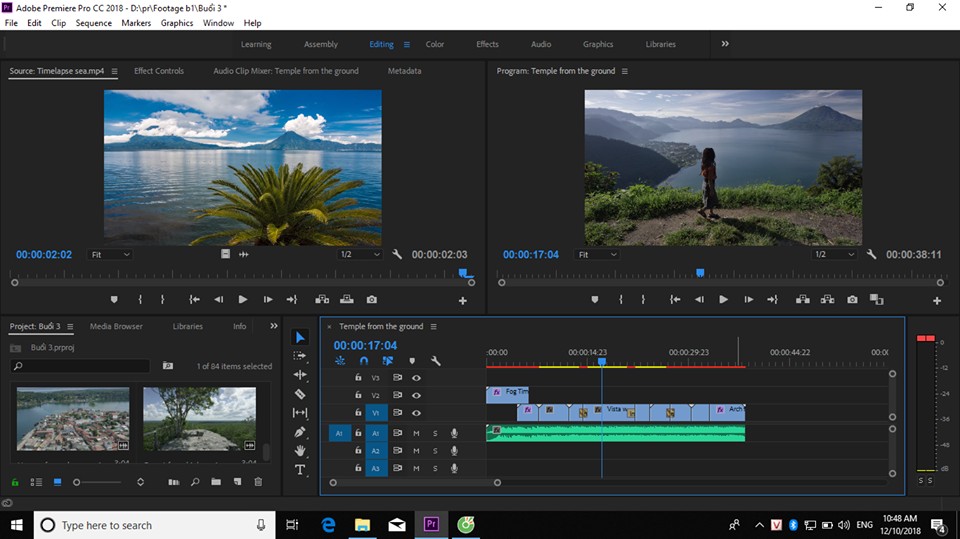Toggle Linked Selection in timeline
This screenshot has width=960, height=539.
pos(388,361)
